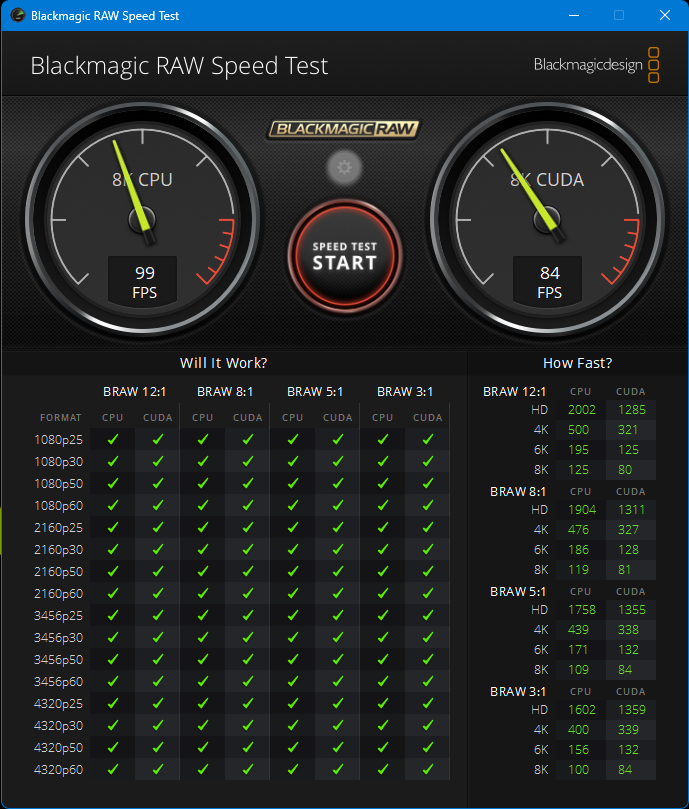Click the 2160p60 BRAW 3:1 CUDA checkmark
Screen dimensions: 689x809
427,593
